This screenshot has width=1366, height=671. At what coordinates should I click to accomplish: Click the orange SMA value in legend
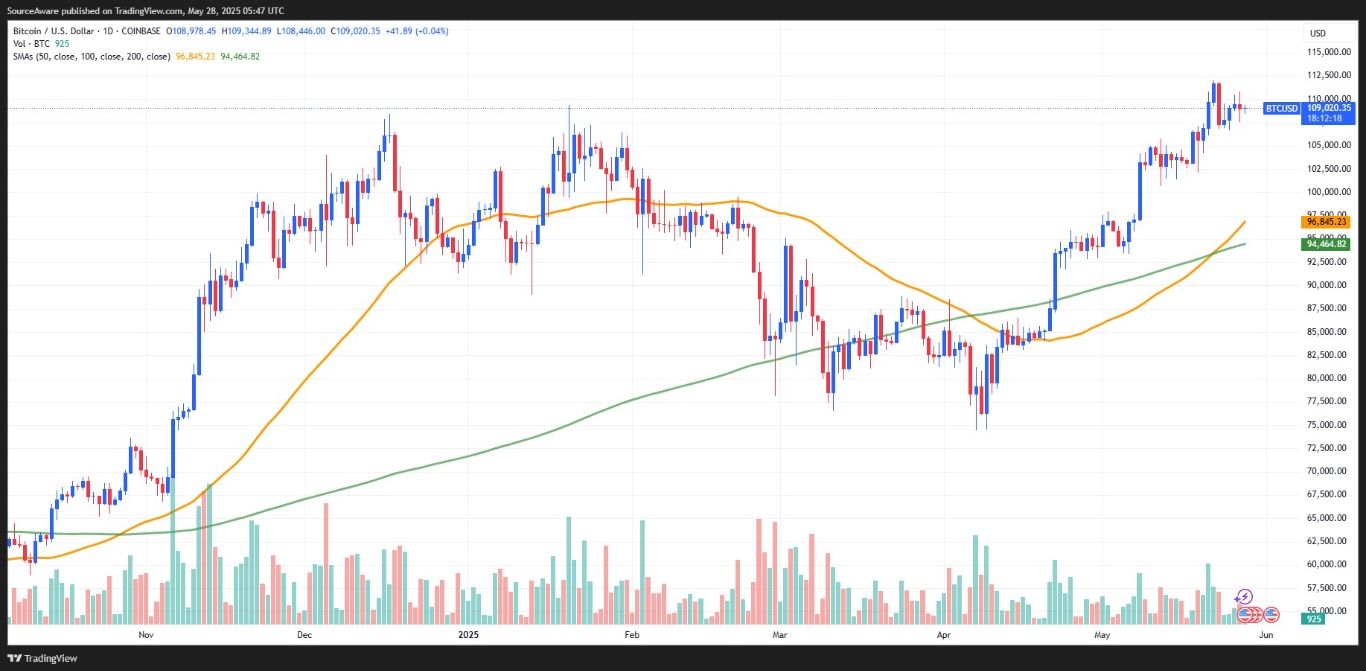click(x=195, y=56)
